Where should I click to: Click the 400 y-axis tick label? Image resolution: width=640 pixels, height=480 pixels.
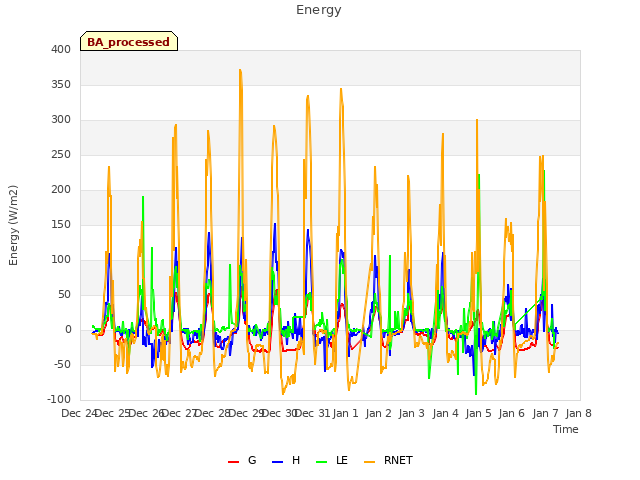pyautogui.click(x=61, y=49)
